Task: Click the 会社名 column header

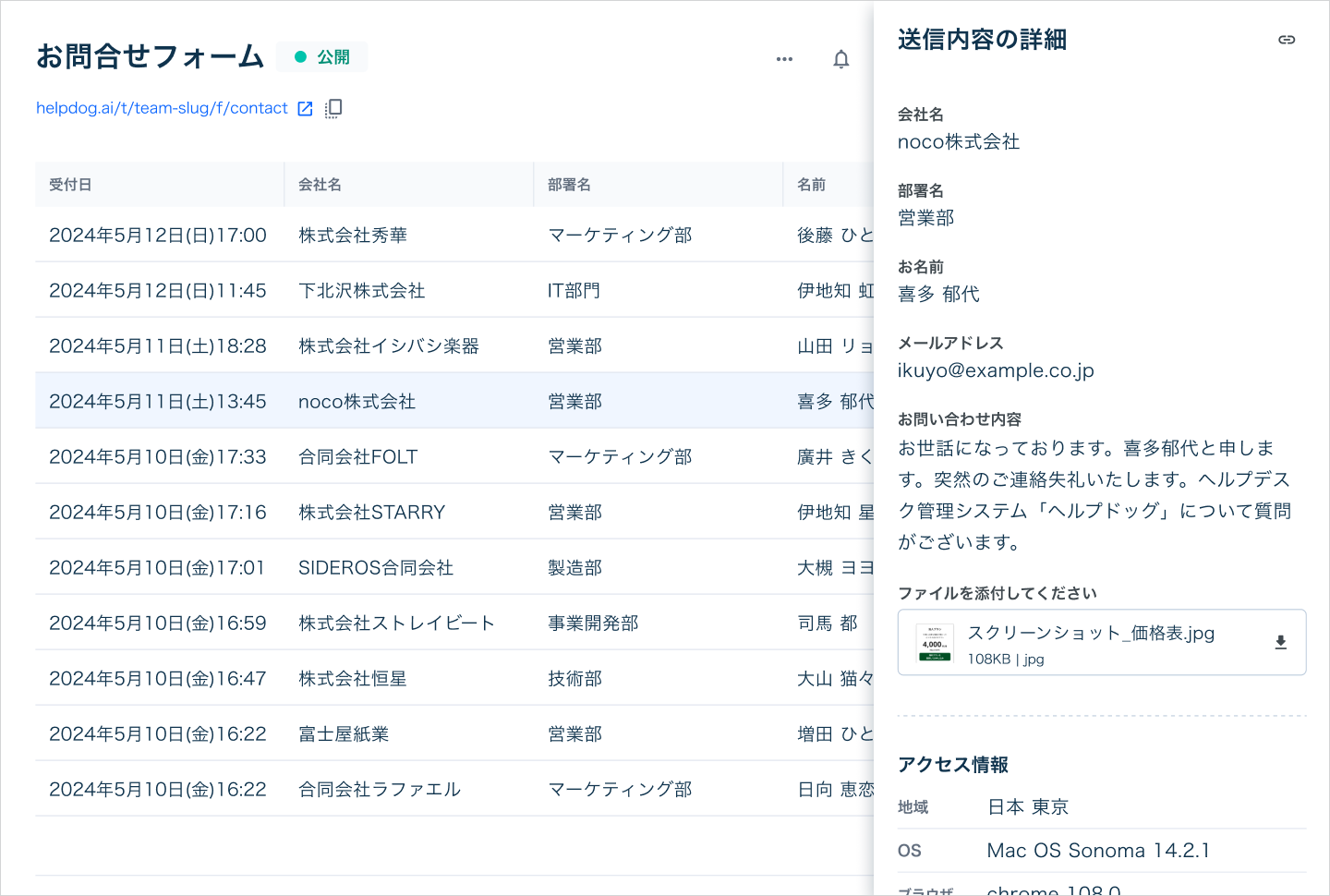Action: pyautogui.click(x=320, y=185)
